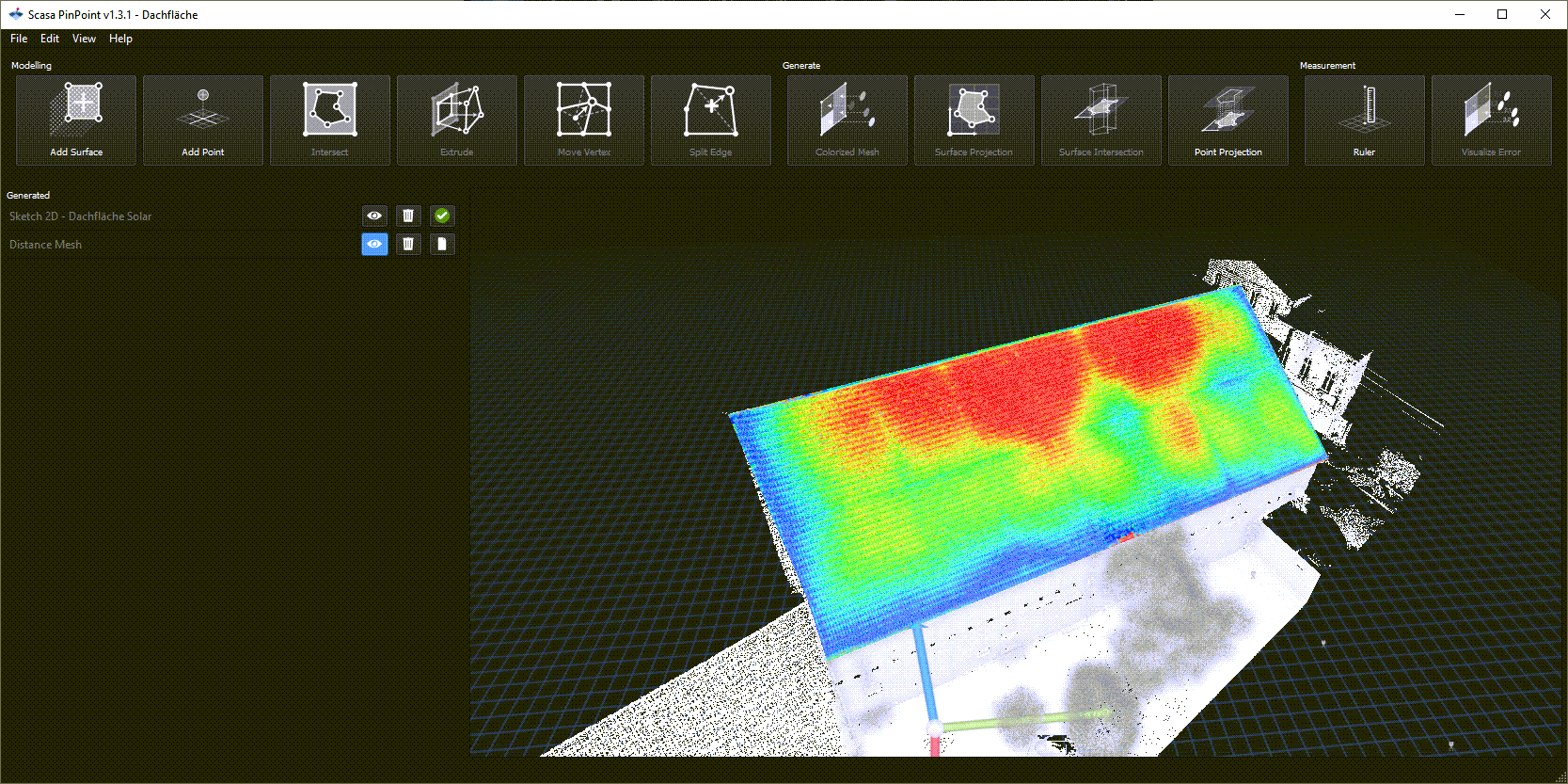This screenshot has width=1568, height=784.
Task: Open the Edit menu
Action: (50, 39)
